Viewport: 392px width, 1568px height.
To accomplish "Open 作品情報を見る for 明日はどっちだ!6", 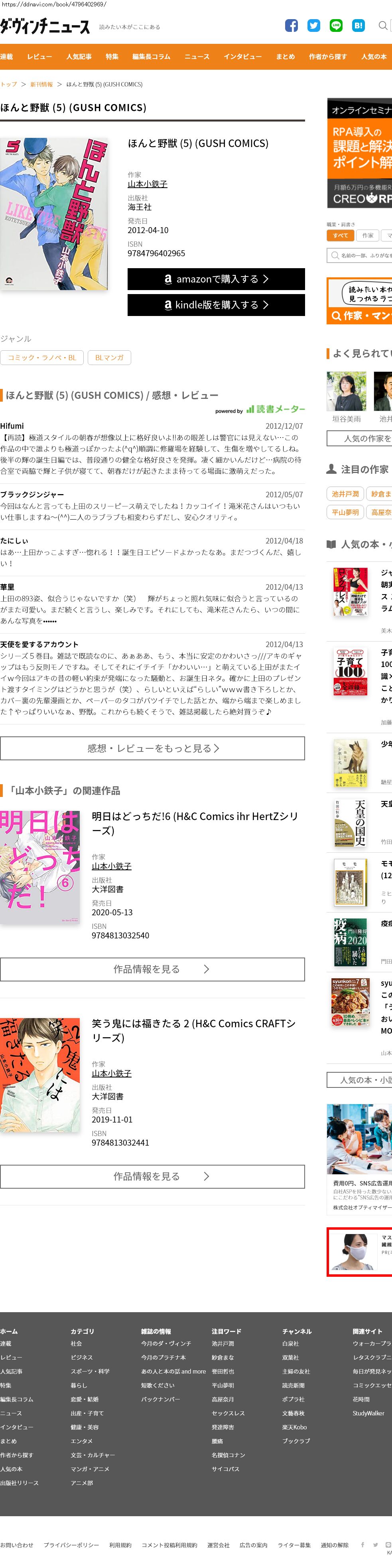I will click(x=152, y=969).
